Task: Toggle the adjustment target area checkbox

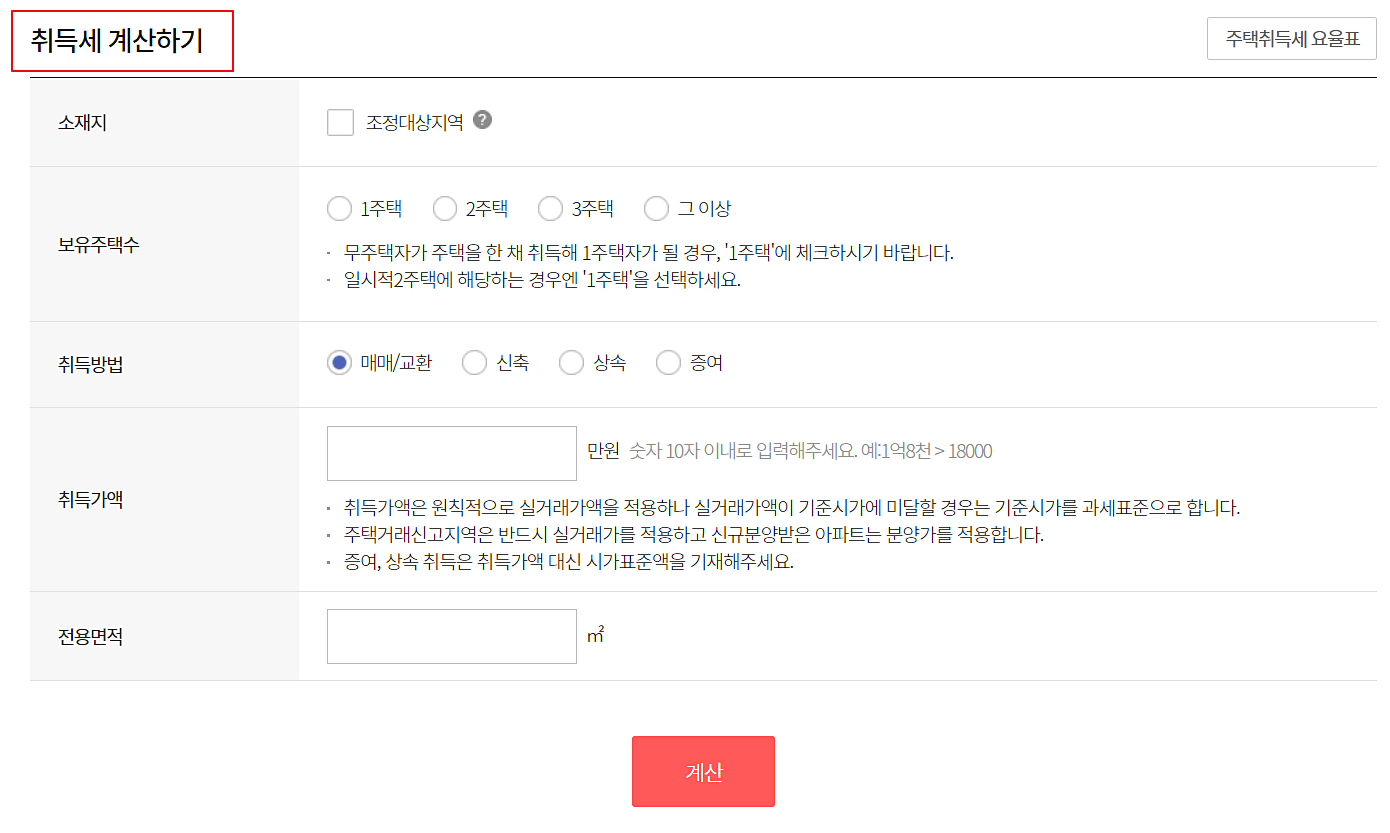Action: pyautogui.click(x=340, y=122)
